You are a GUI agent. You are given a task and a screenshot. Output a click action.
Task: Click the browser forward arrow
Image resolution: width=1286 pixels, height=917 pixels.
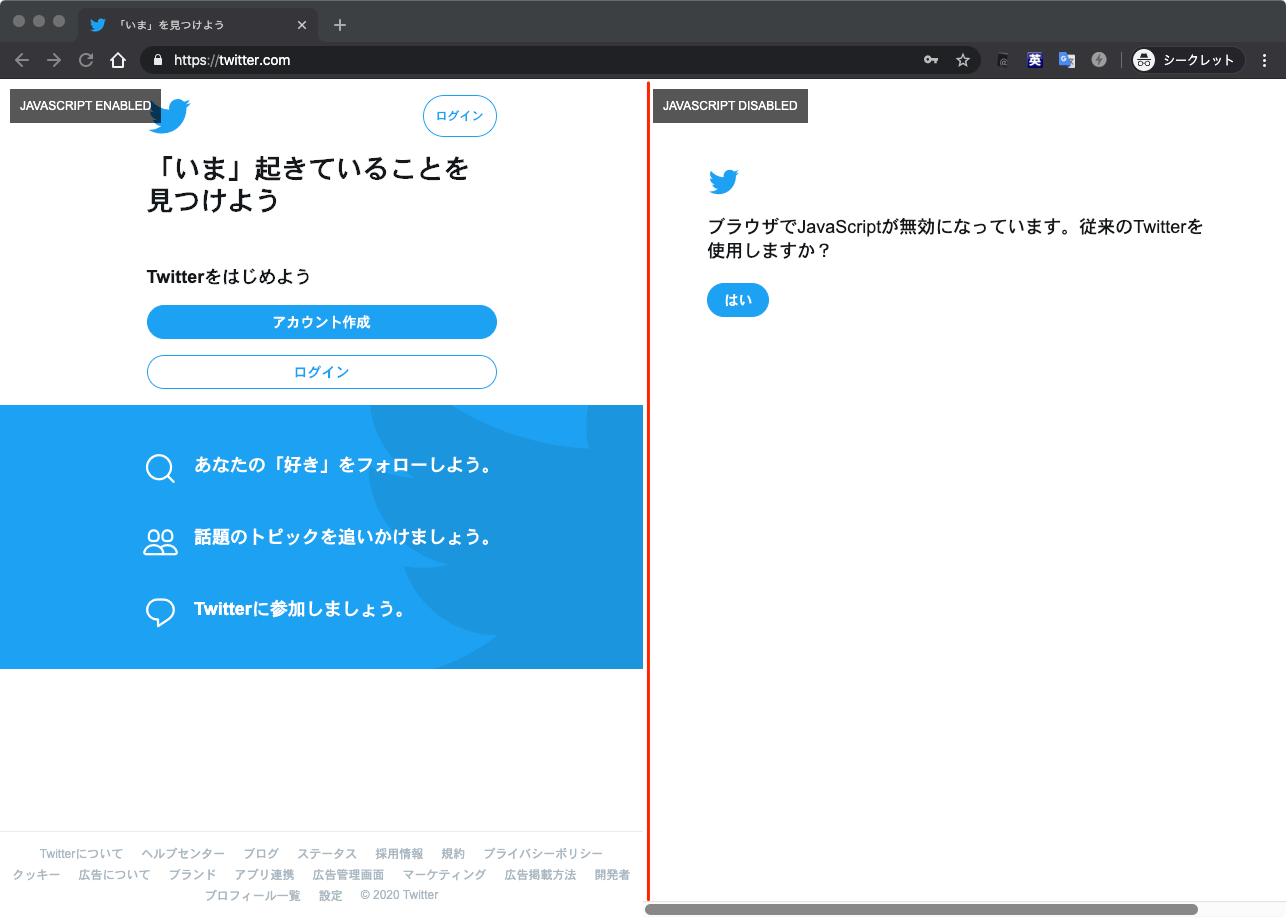coord(54,60)
